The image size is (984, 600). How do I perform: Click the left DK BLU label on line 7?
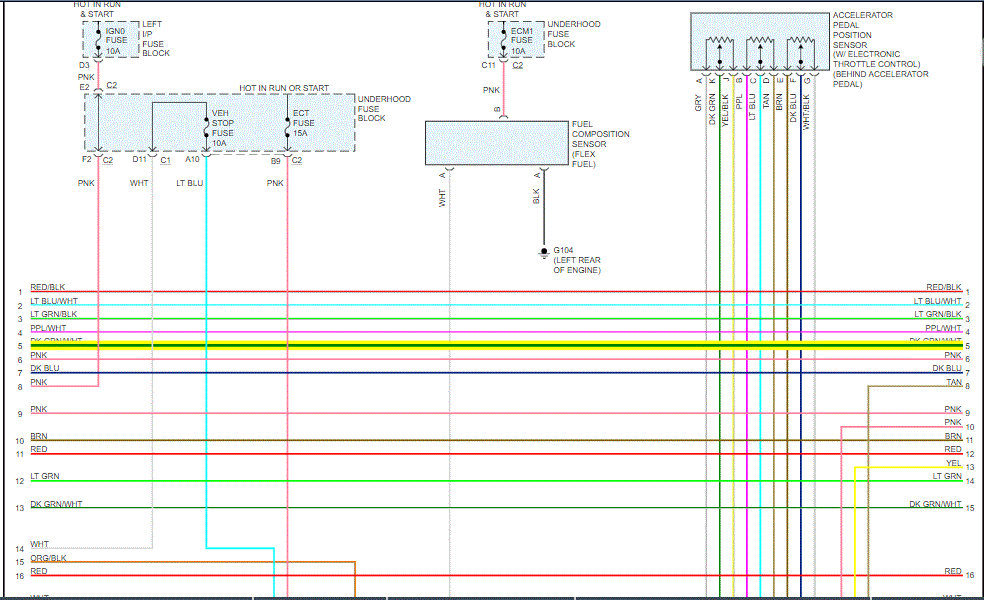[x=45, y=368]
